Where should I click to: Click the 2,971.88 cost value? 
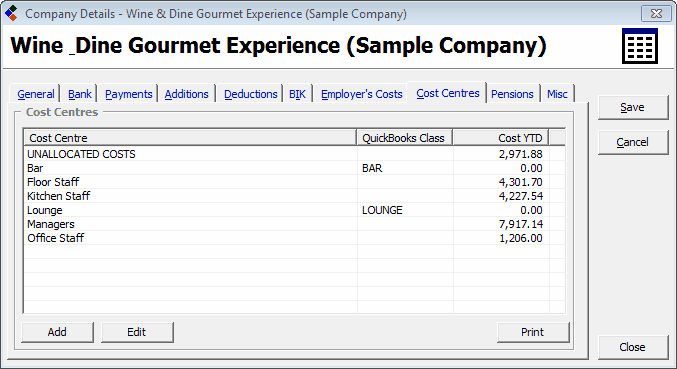pyautogui.click(x=520, y=154)
